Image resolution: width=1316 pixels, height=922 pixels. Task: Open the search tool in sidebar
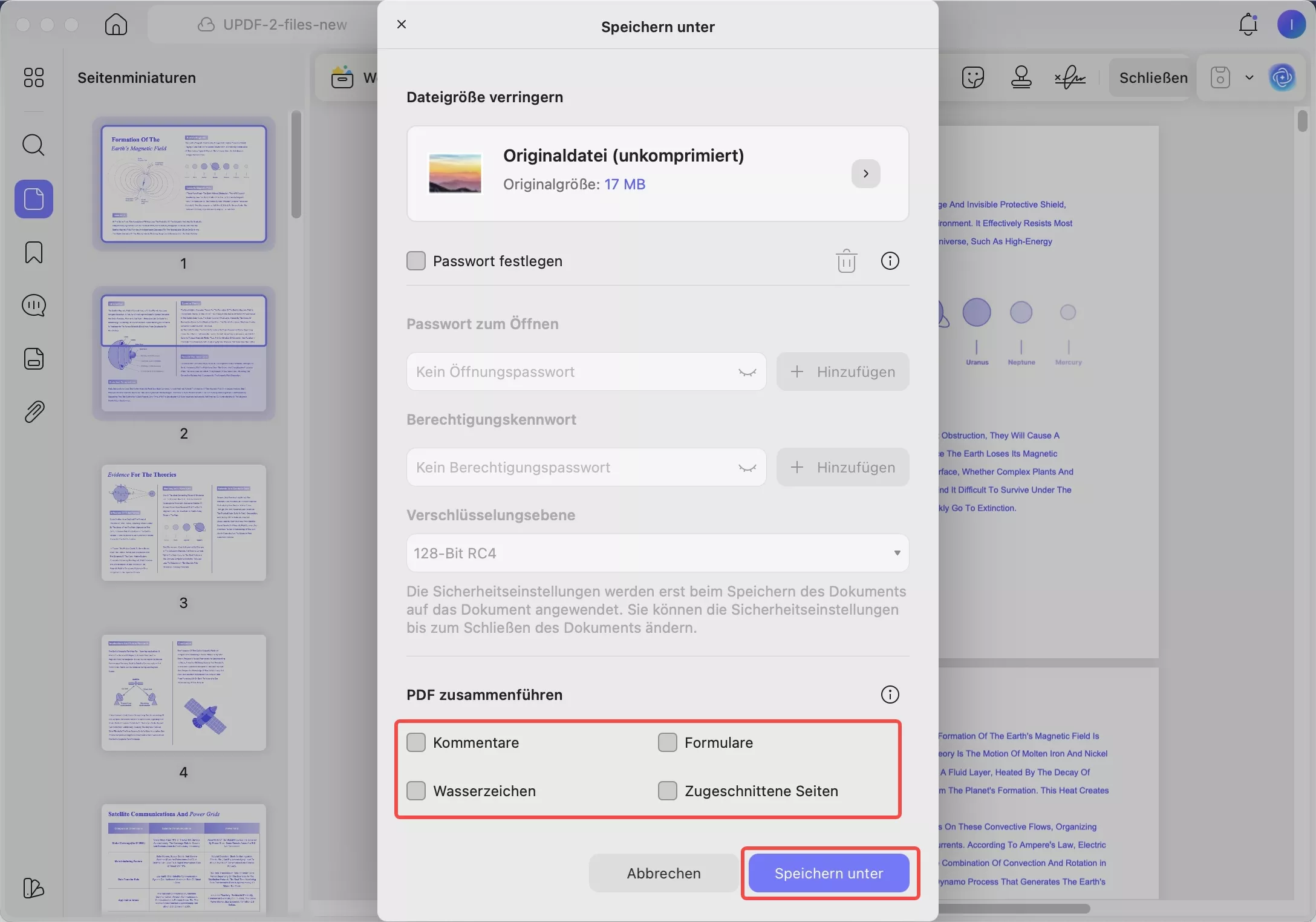click(x=34, y=145)
